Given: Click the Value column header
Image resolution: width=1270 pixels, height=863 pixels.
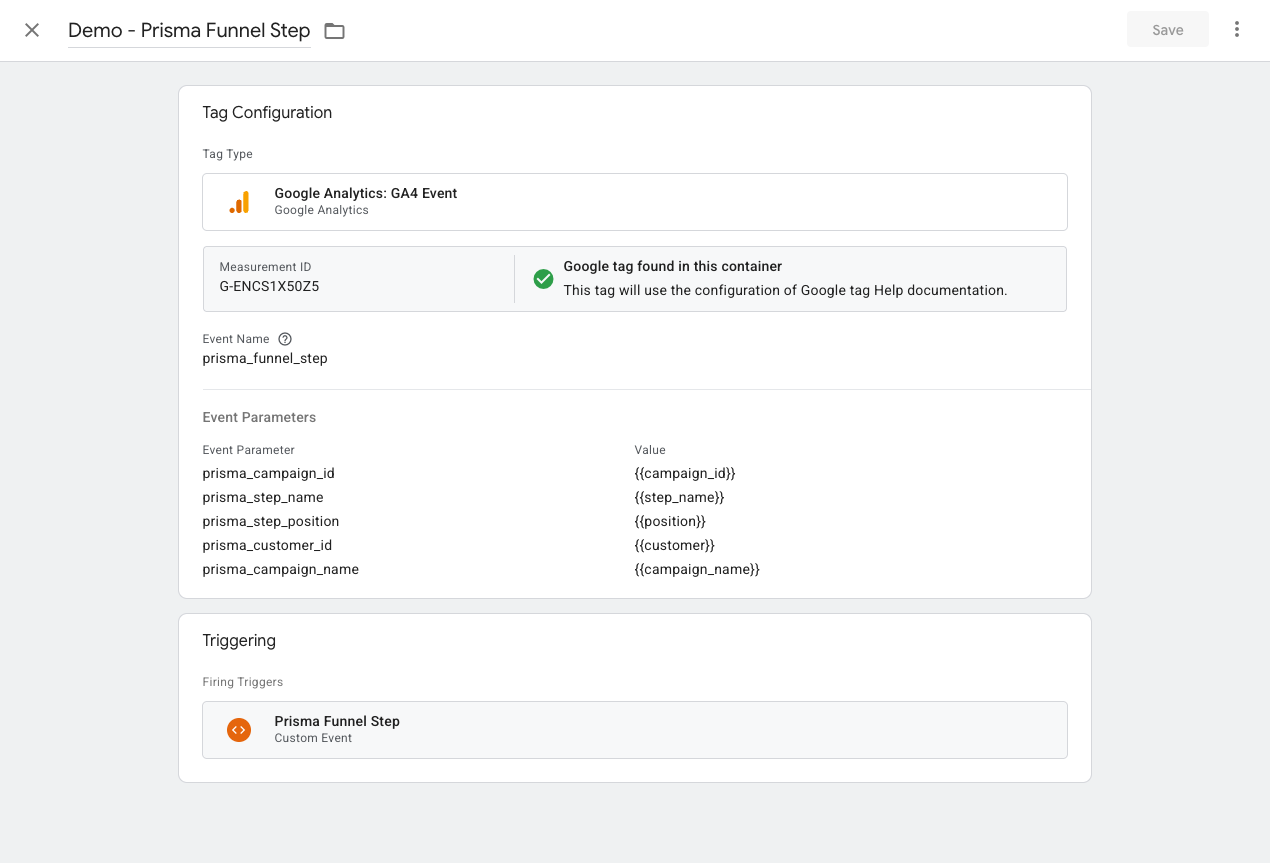Looking at the screenshot, I should 650,450.
